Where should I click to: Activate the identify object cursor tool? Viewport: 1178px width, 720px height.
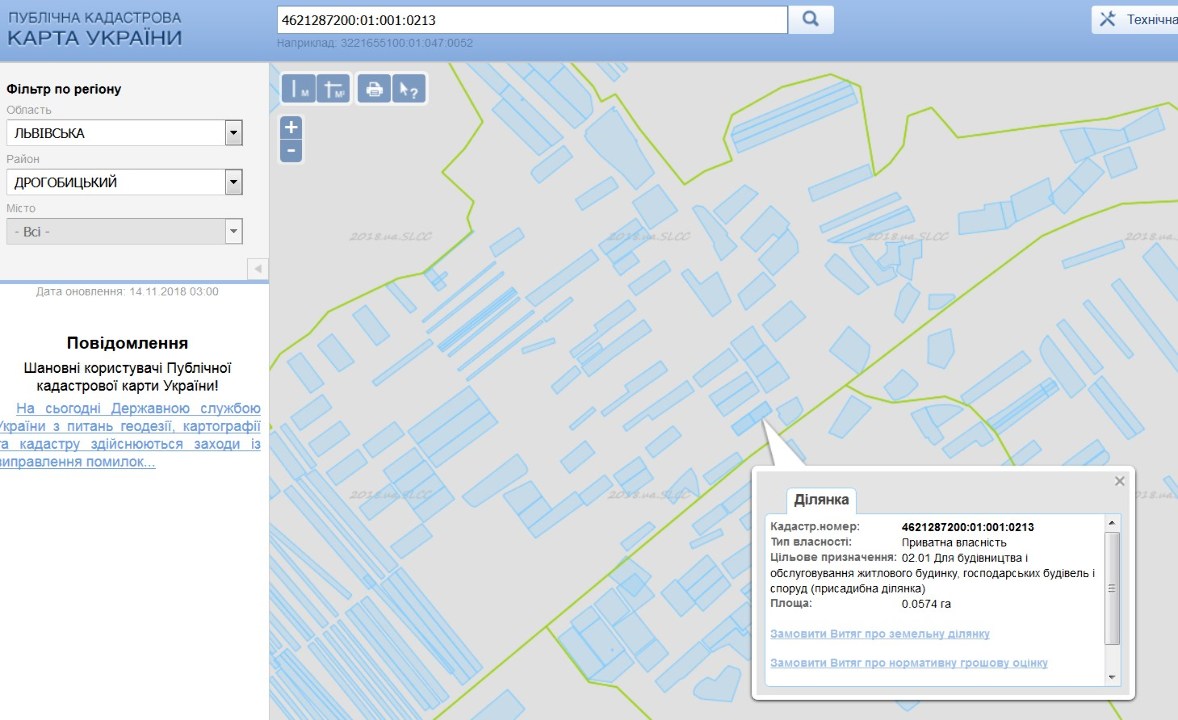coord(409,89)
